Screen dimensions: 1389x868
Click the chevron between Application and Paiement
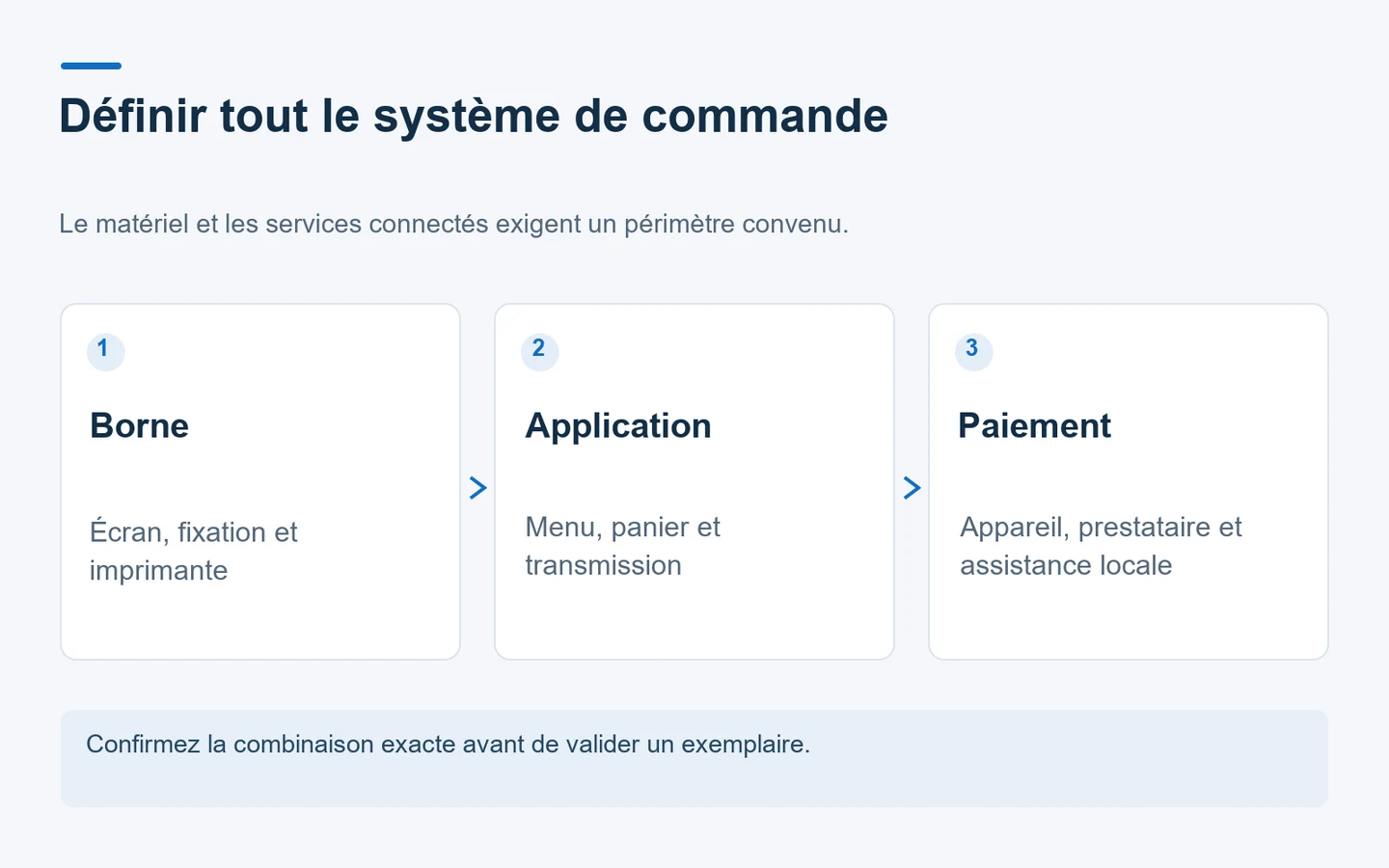[x=912, y=488]
